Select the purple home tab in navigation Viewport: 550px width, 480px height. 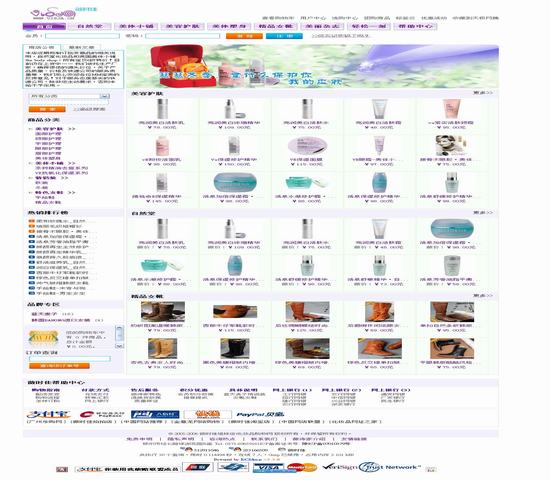(44, 26)
